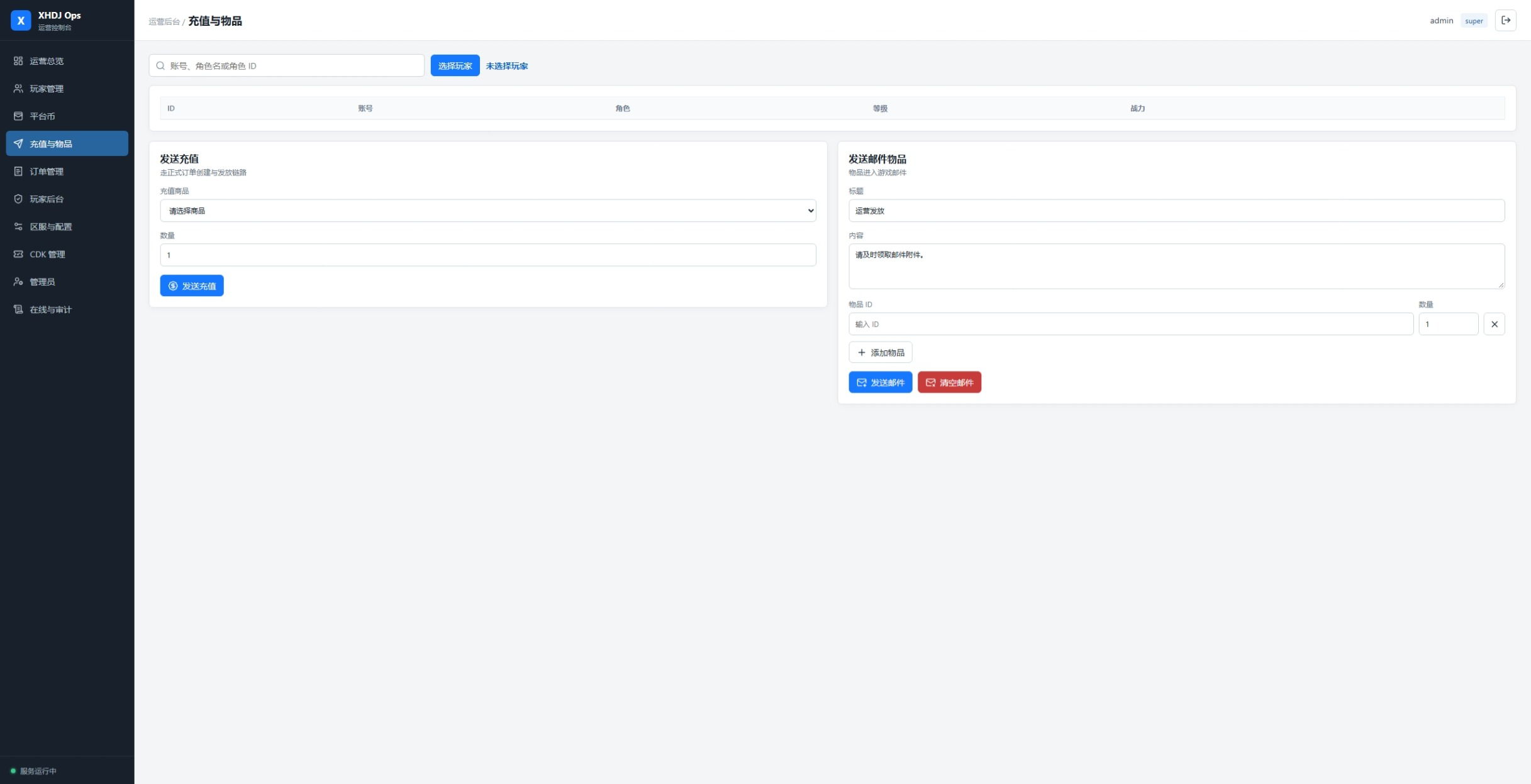Click the 未选择玩家 link
The height and width of the screenshot is (784, 1531).
(x=507, y=66)
